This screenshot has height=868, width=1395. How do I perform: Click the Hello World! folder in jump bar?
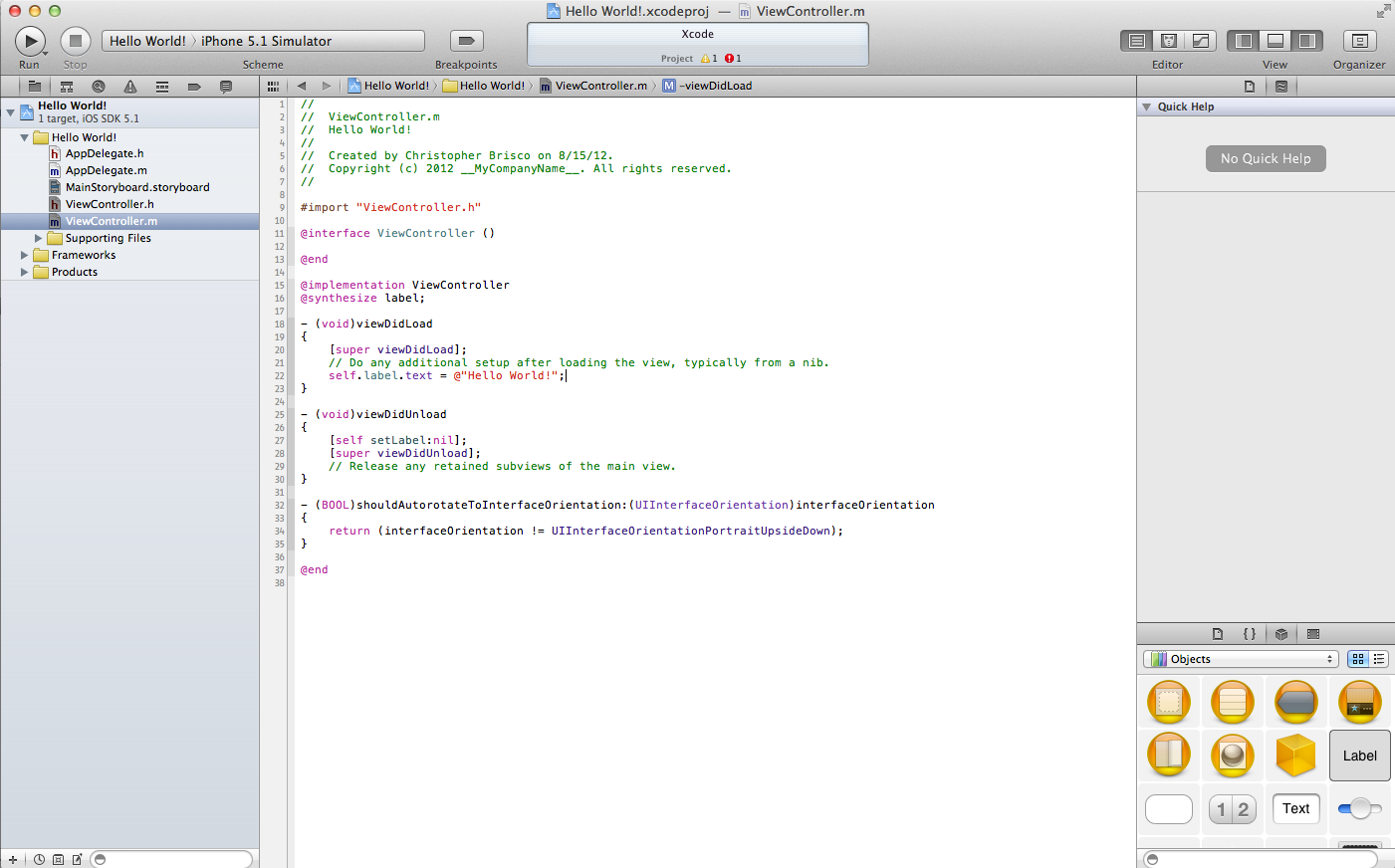tap(484, 86)
